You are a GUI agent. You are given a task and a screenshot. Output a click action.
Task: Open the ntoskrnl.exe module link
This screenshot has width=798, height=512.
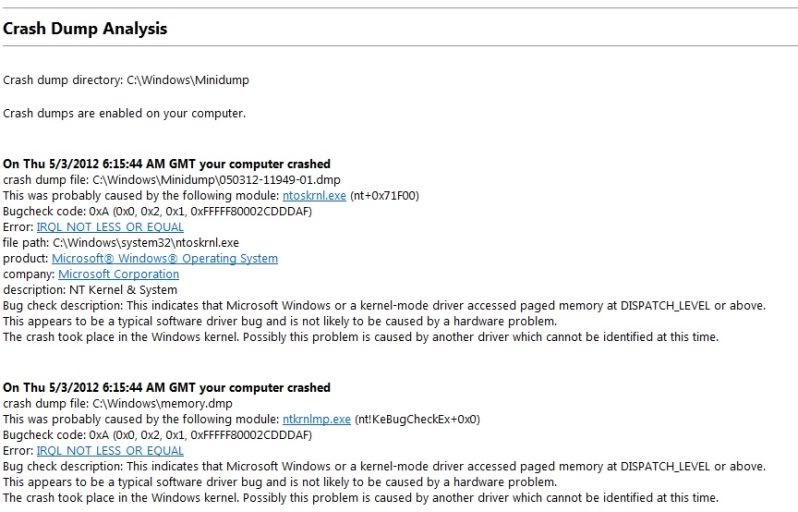[x=314, y=196]
